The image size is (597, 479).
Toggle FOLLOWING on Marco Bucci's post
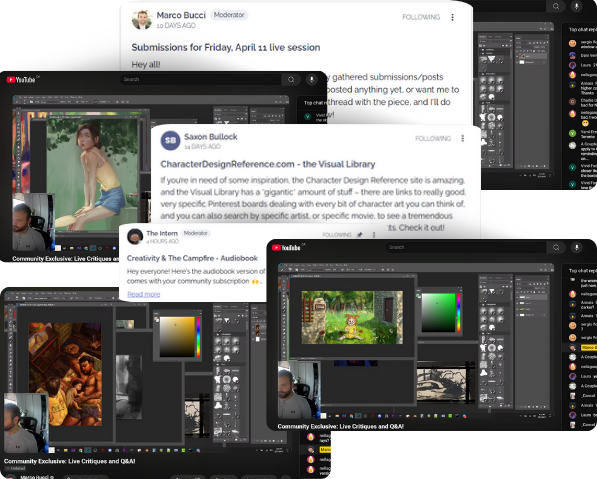click(421, 17)
